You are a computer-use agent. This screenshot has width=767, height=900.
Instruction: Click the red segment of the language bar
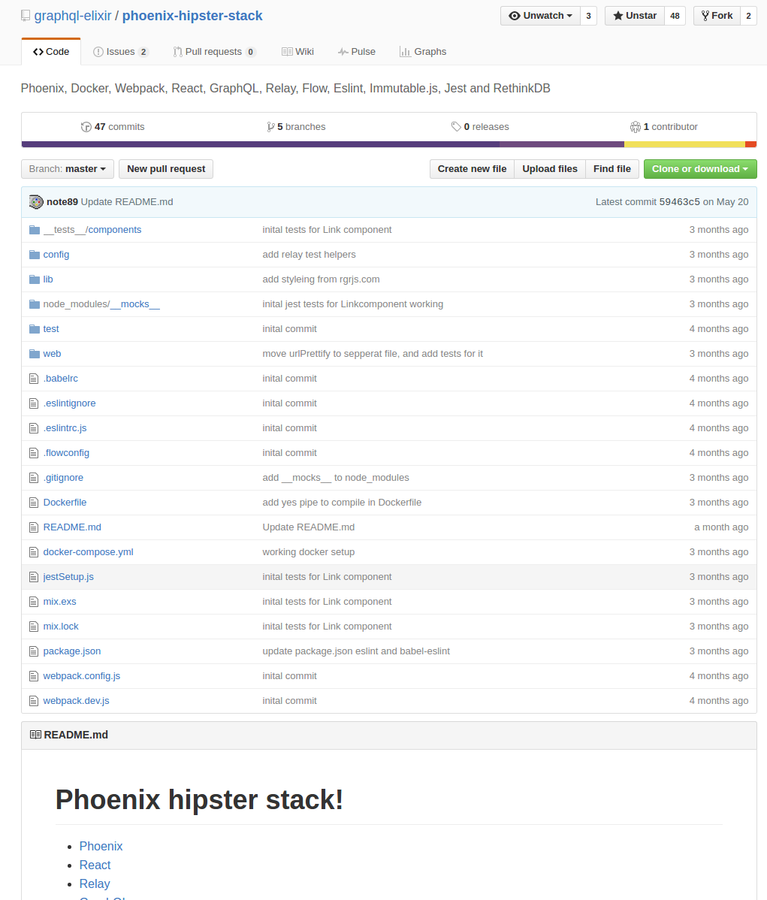click(x=751, y=145)
